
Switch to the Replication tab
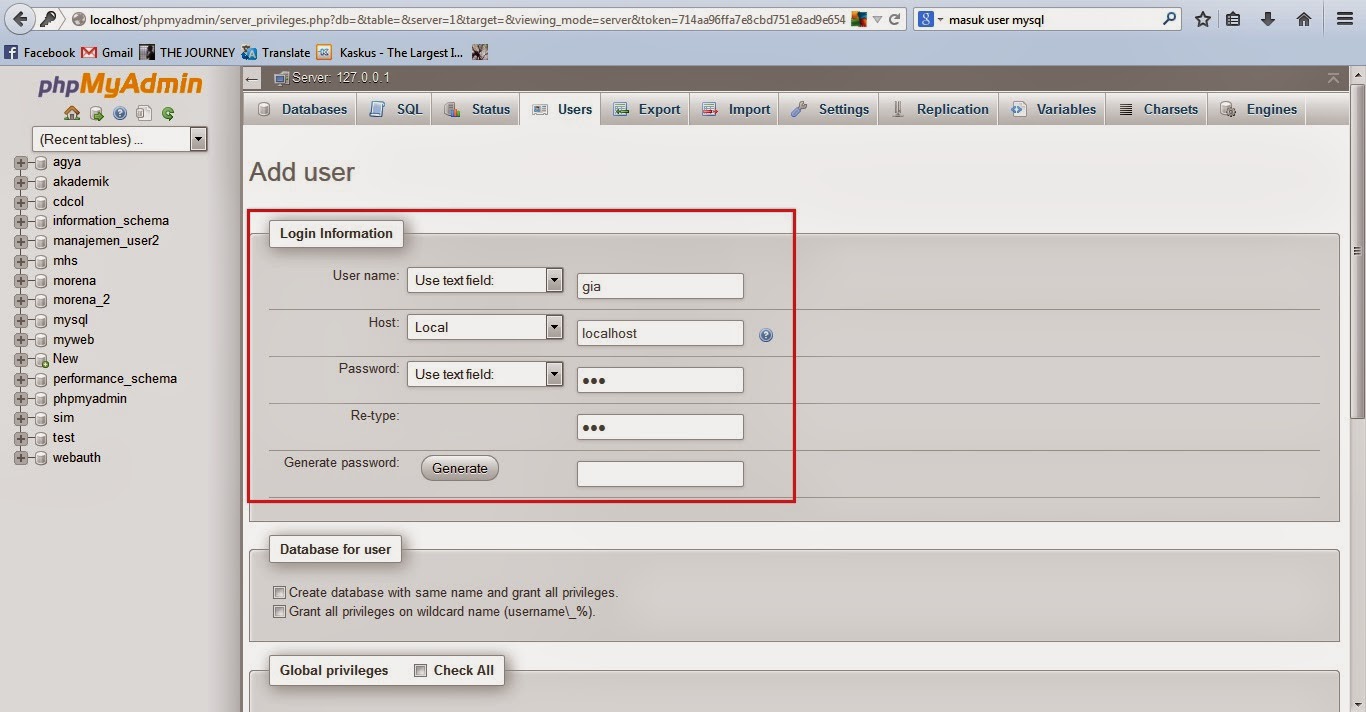(940, 110)
